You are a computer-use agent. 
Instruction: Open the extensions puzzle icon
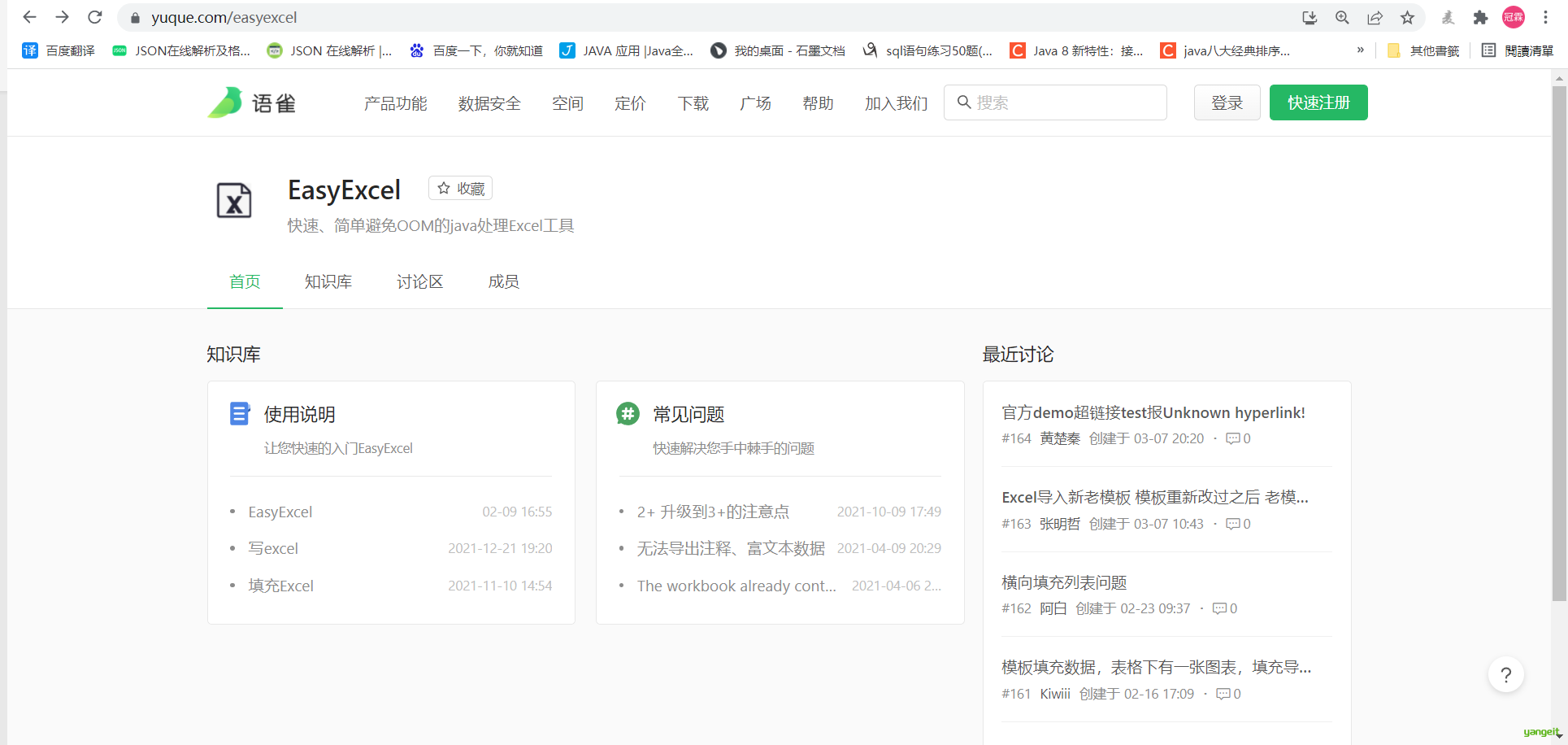point(1480,18)
